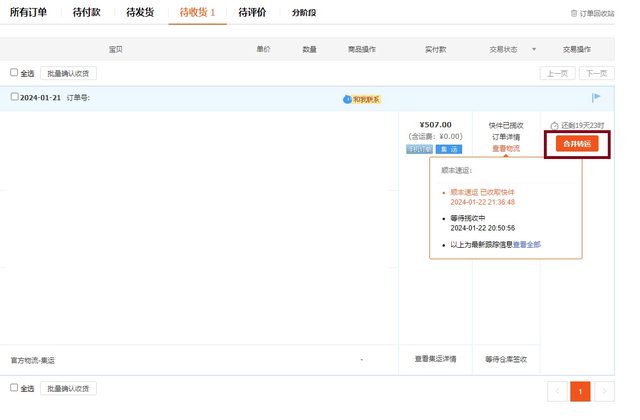Viewport: 640px width, 420px height.
Task: Open the 查看物流 logistics link
Action: pyautogui.click(x=507, y=149)
